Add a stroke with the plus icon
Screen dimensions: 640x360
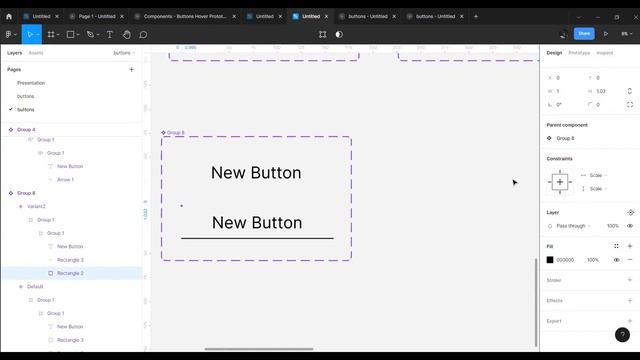(x=630, y=280)
